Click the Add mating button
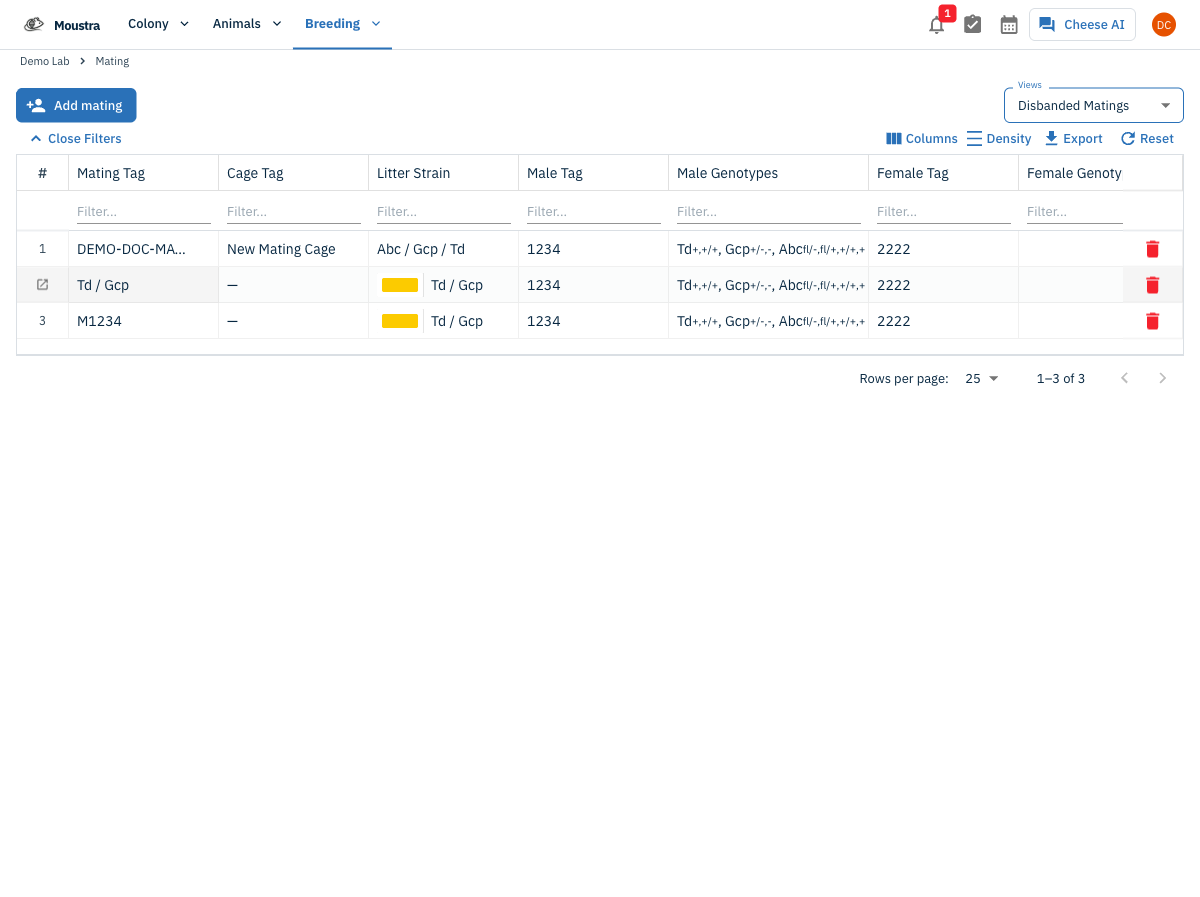1200x897 pixels. tap(76, 105)
